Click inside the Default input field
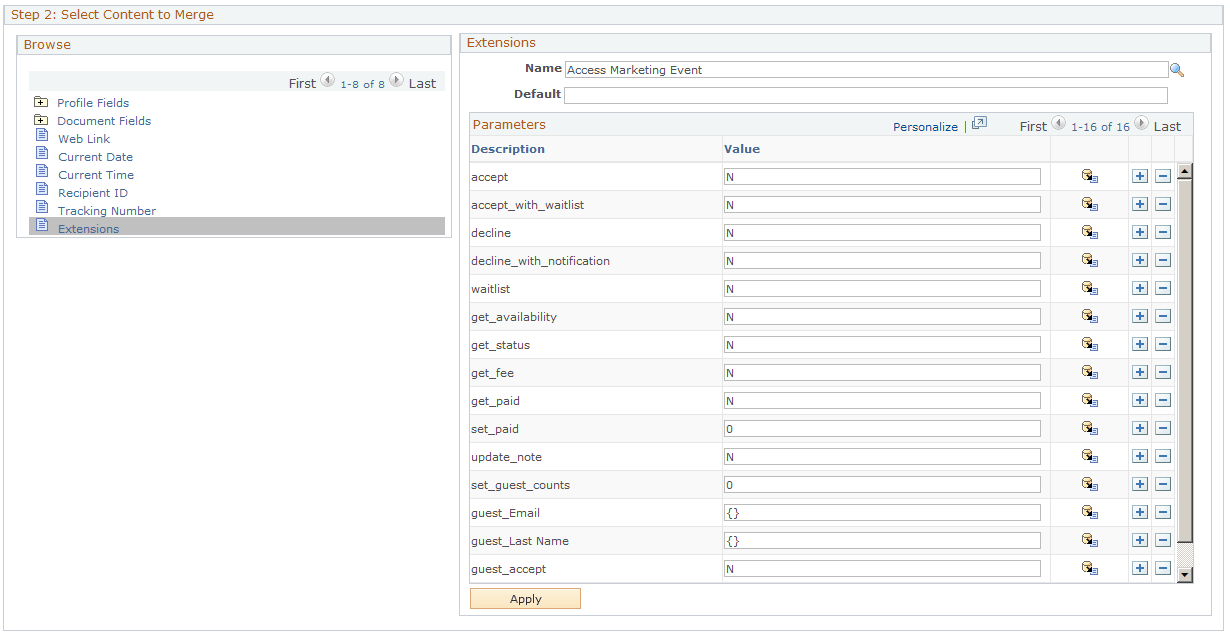The height and width of the screenshot is (636, 1230). [800, 95]
